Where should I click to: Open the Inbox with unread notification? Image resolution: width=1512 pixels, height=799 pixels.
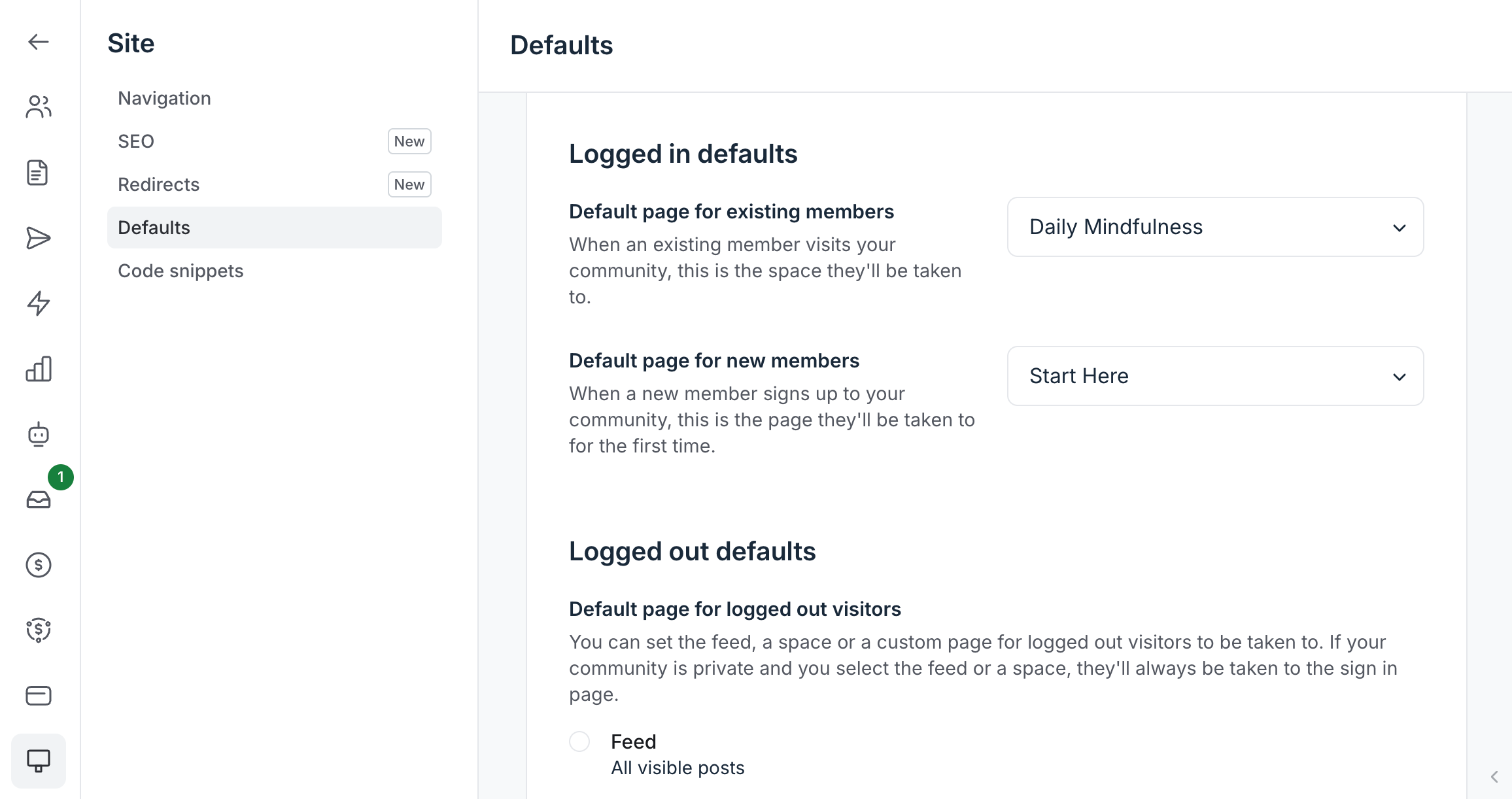coord(38,500)
